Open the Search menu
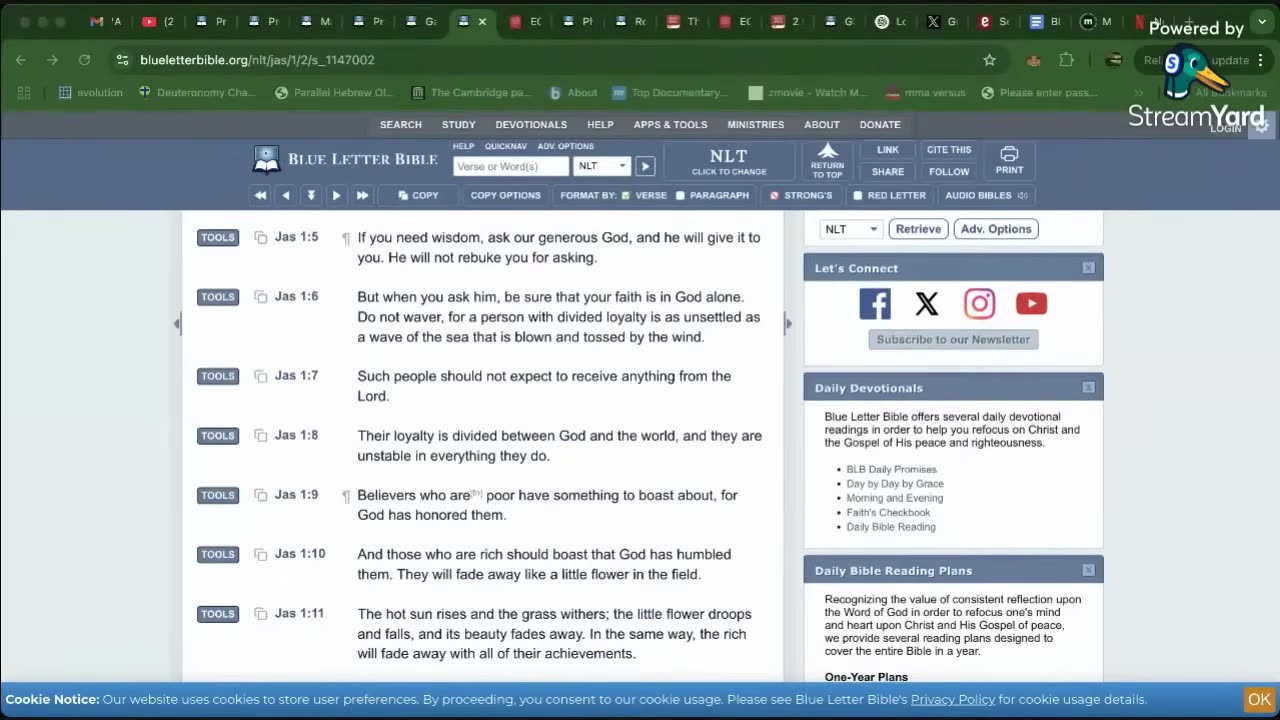 click(x=401, y=125)
